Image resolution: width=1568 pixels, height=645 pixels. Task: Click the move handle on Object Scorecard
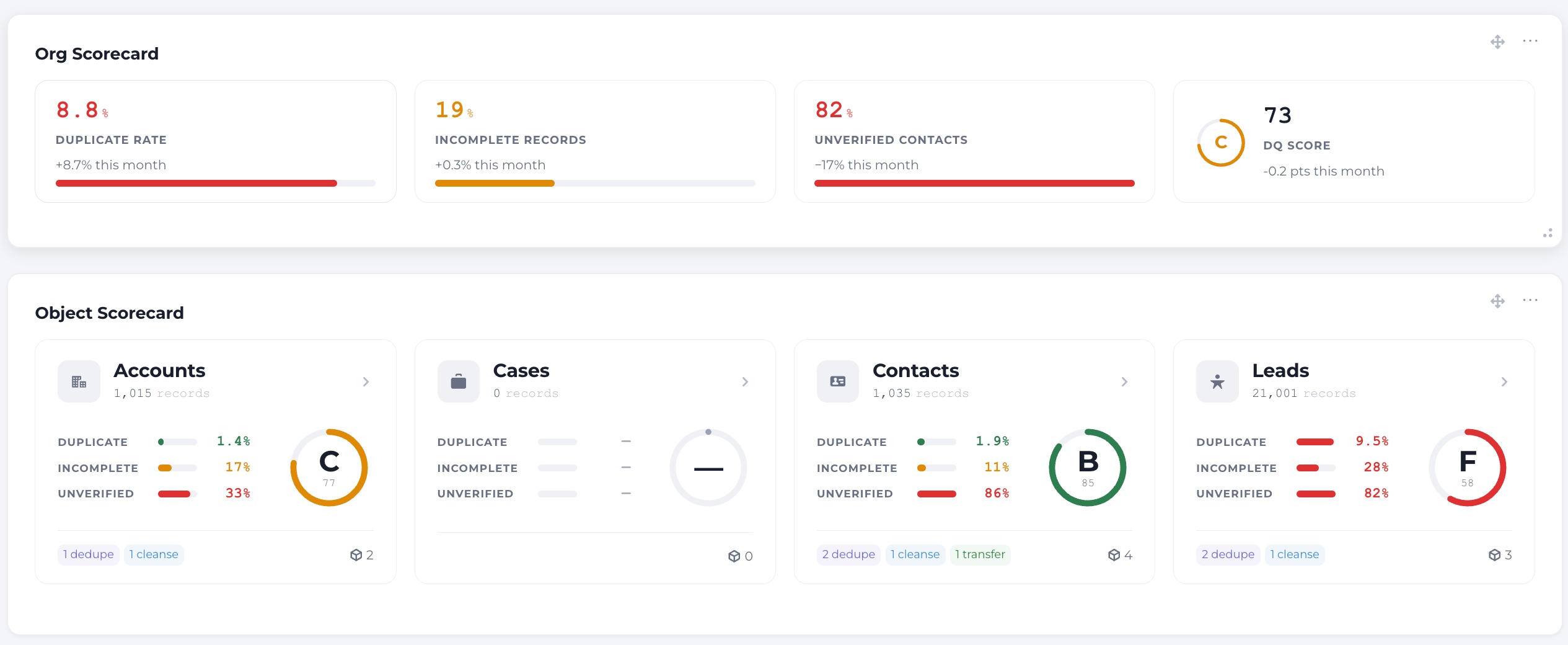pyautogui.click(x=1498, y=301)
